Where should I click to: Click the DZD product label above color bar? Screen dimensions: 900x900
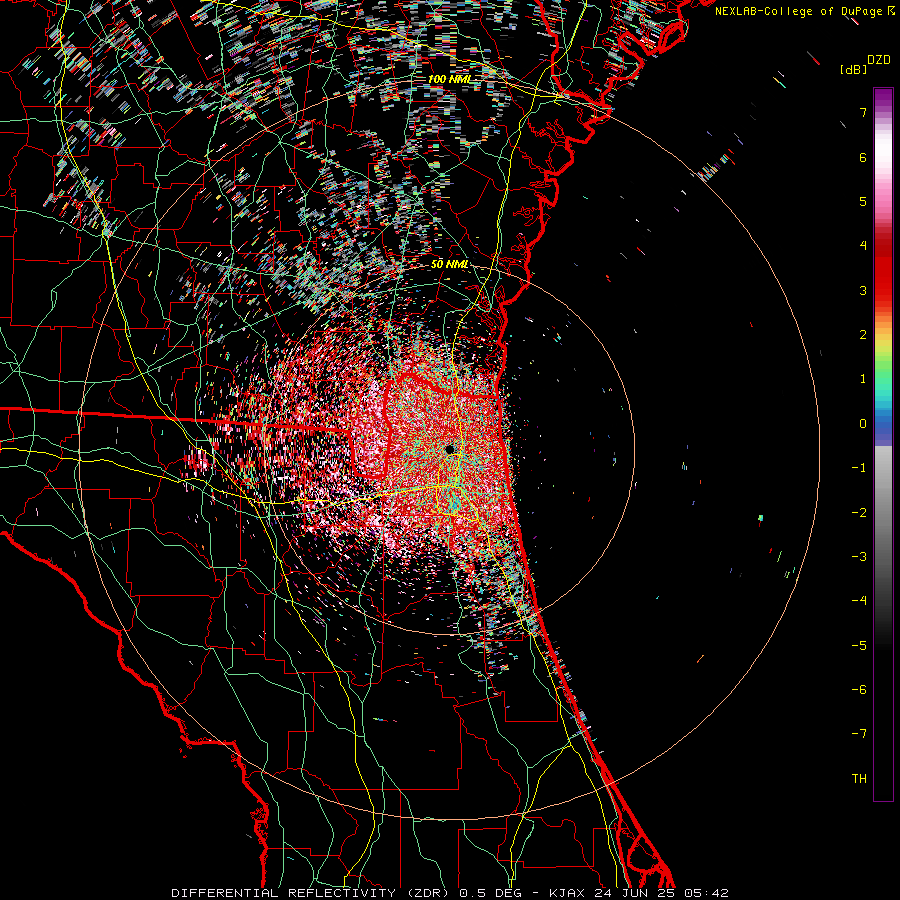(x=879, y=60)
